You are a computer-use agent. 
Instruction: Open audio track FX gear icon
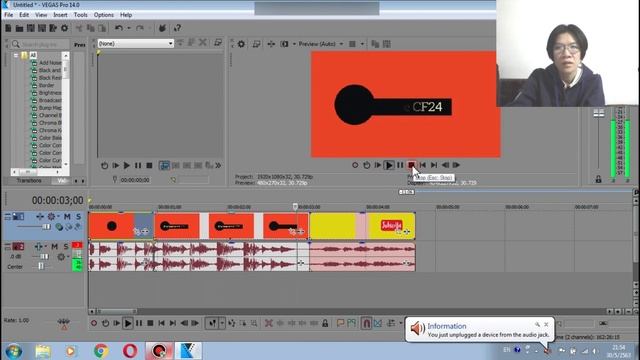coord(61,257)
